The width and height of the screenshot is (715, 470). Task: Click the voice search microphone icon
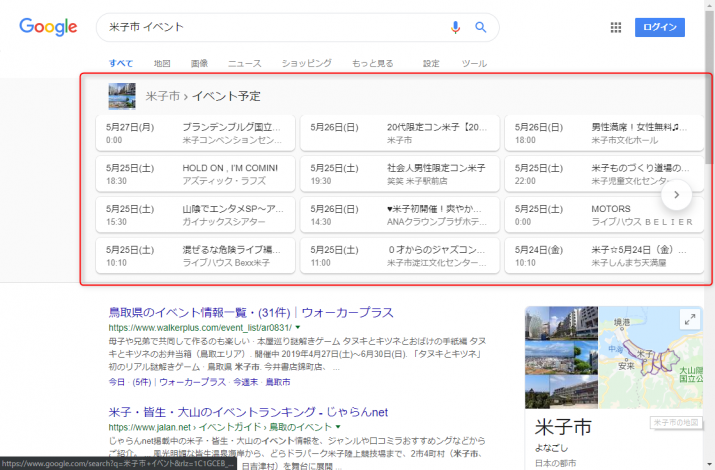tap(456, 27)
